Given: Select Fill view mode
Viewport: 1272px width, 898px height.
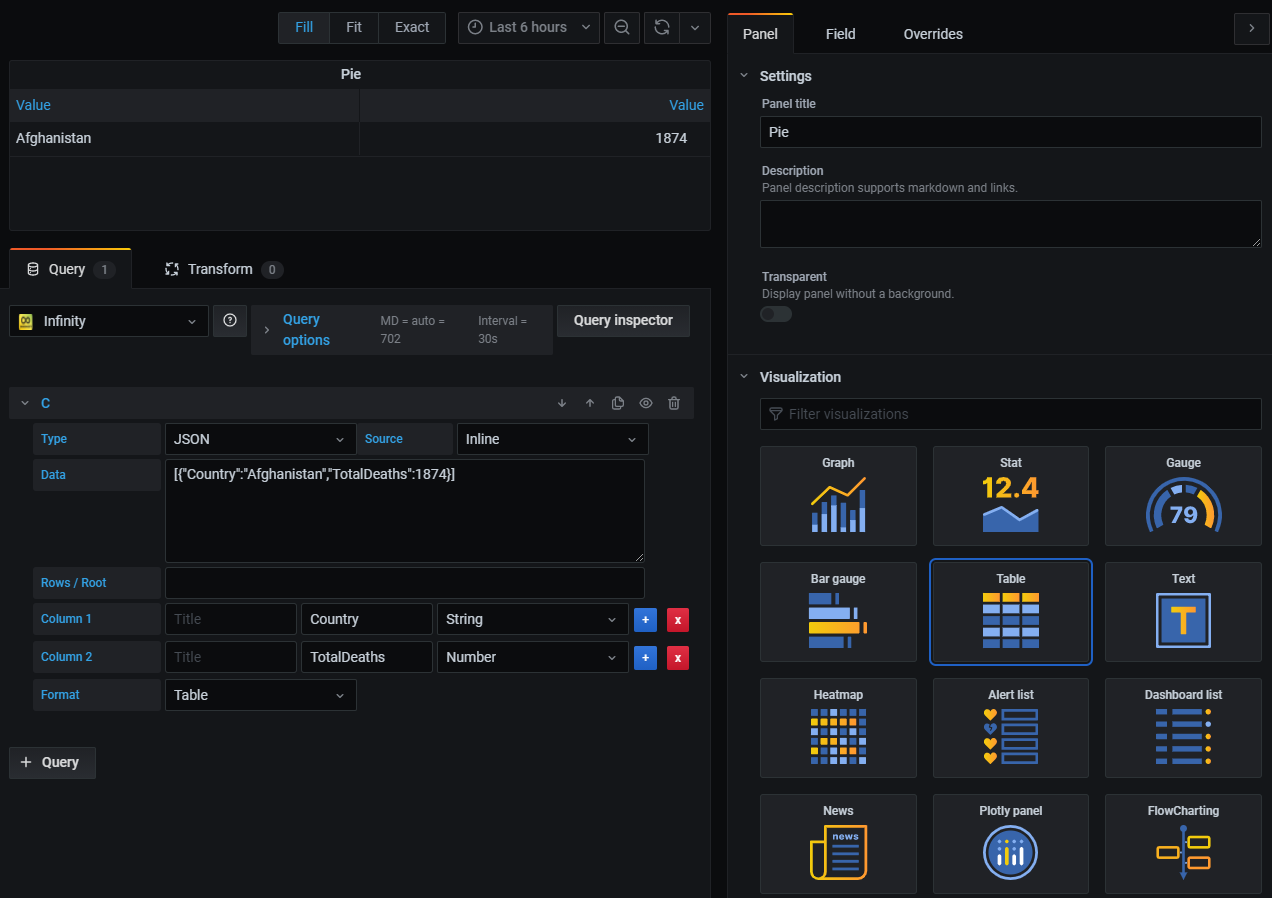Looking at the screenshot, I should click(304, 27).
